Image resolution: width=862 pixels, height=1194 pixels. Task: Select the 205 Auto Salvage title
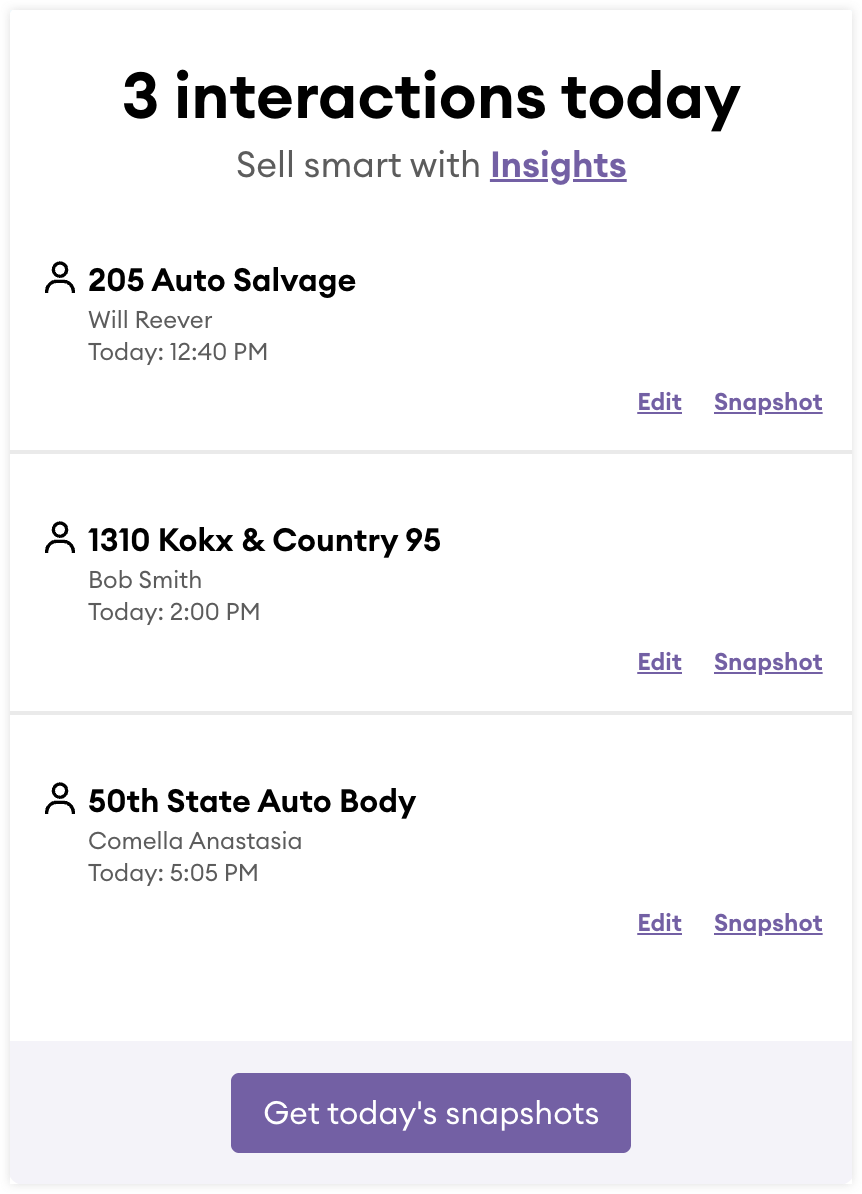click(222, 280)
